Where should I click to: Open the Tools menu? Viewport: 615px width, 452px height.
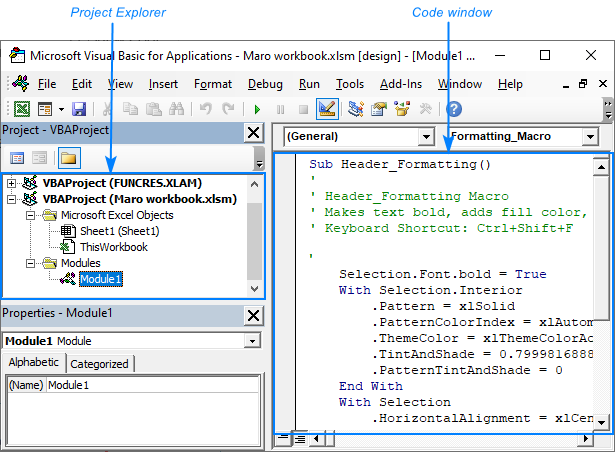pos(350,84)
